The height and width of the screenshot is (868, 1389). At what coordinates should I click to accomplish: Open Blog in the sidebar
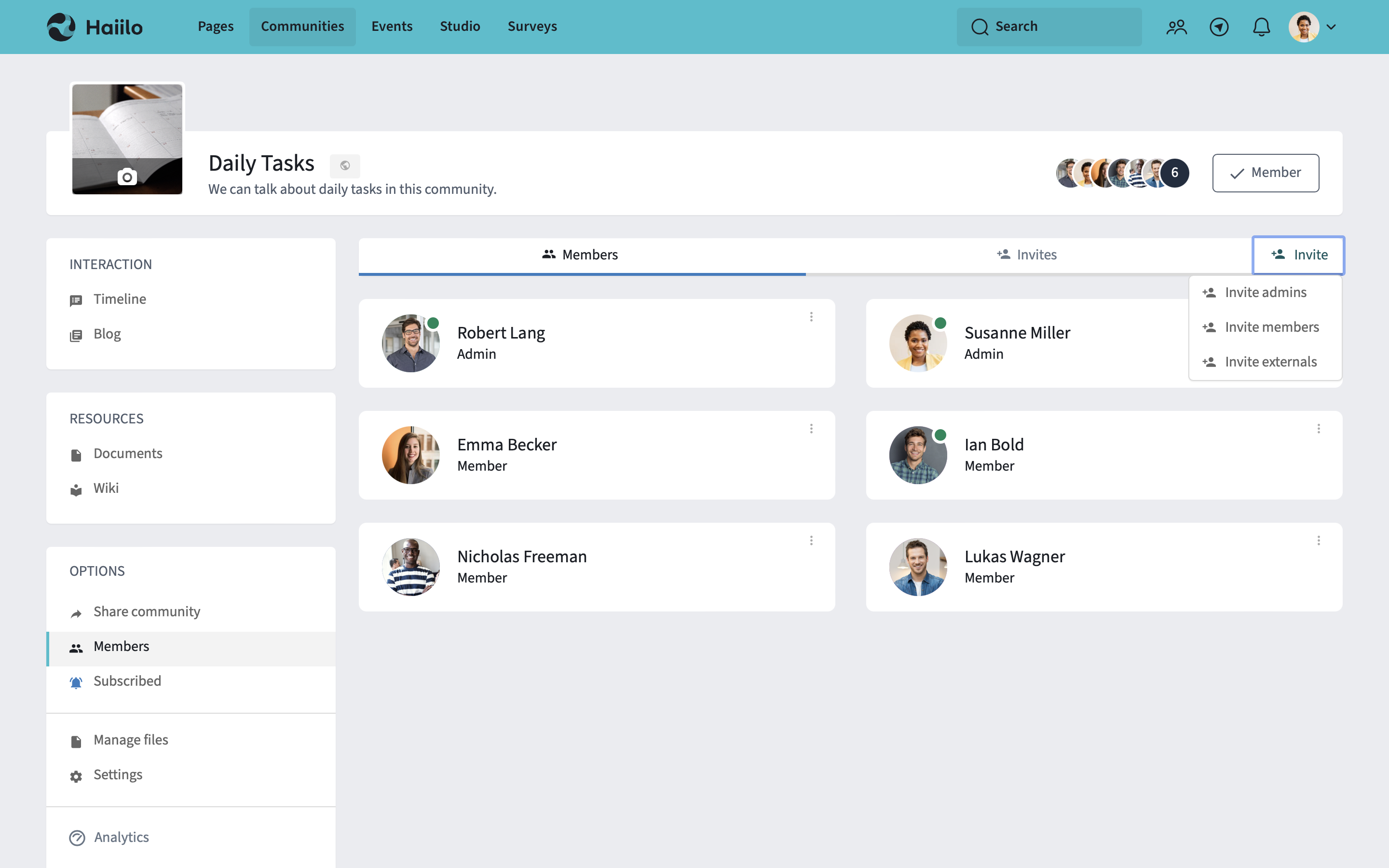point(191,334)
